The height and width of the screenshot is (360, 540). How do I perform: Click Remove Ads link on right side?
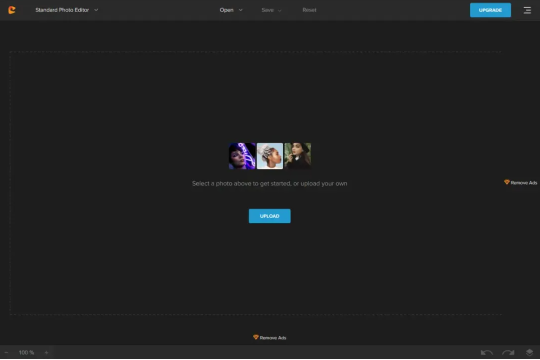click(x=520, y=183)
